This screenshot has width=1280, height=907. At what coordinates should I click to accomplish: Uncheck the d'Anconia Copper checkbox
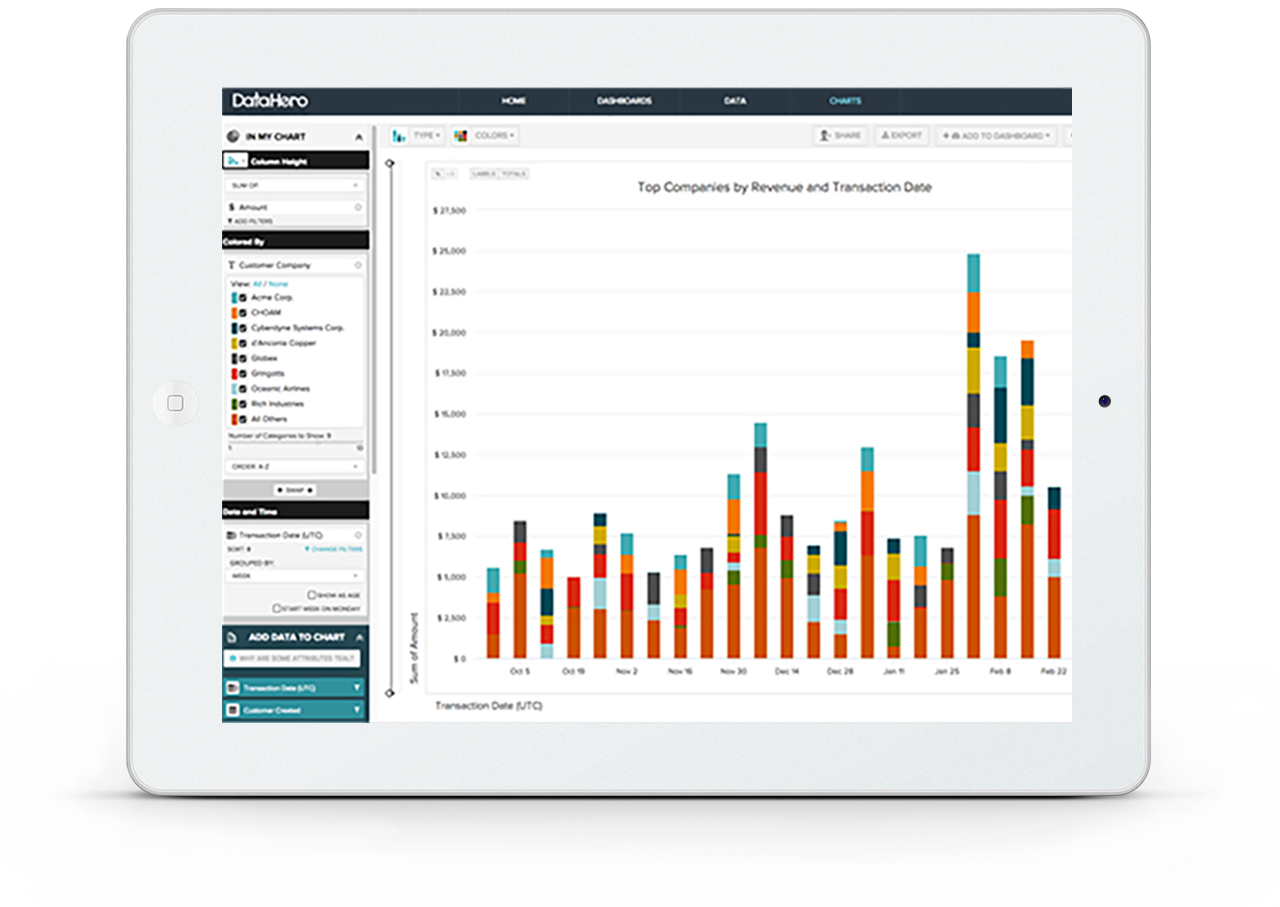[243, 343]
